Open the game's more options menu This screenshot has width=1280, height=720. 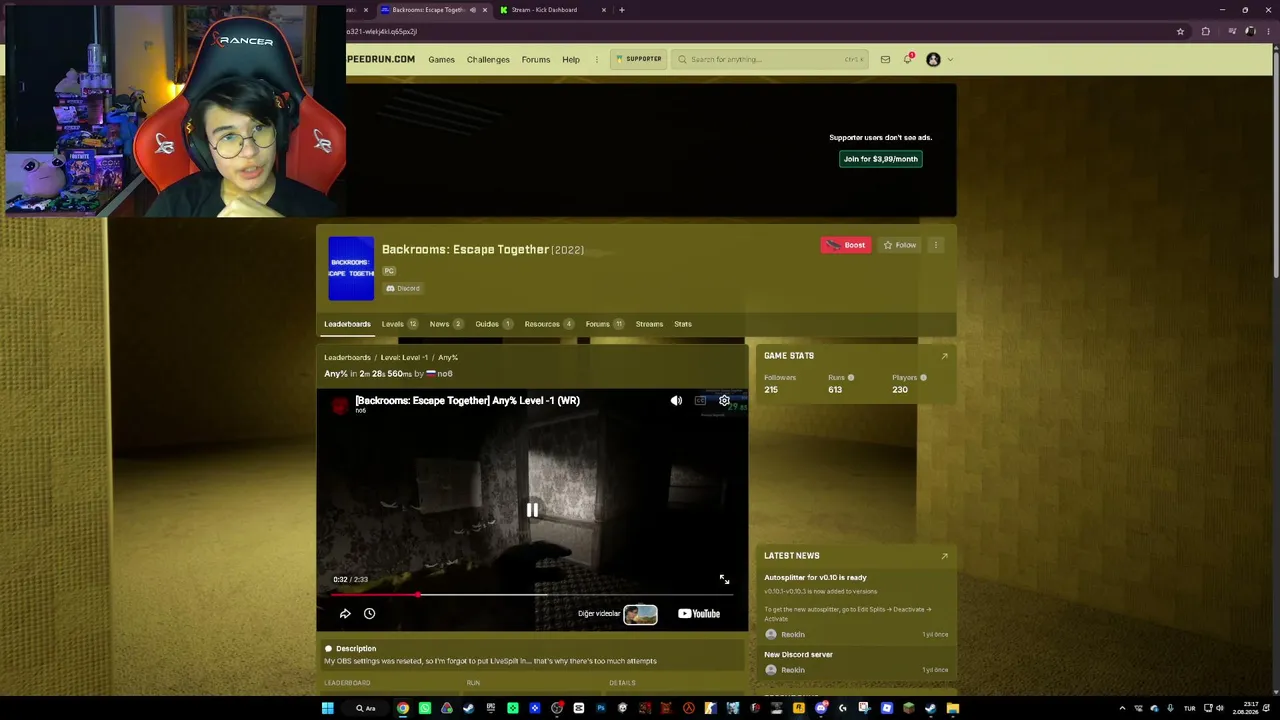936,245
